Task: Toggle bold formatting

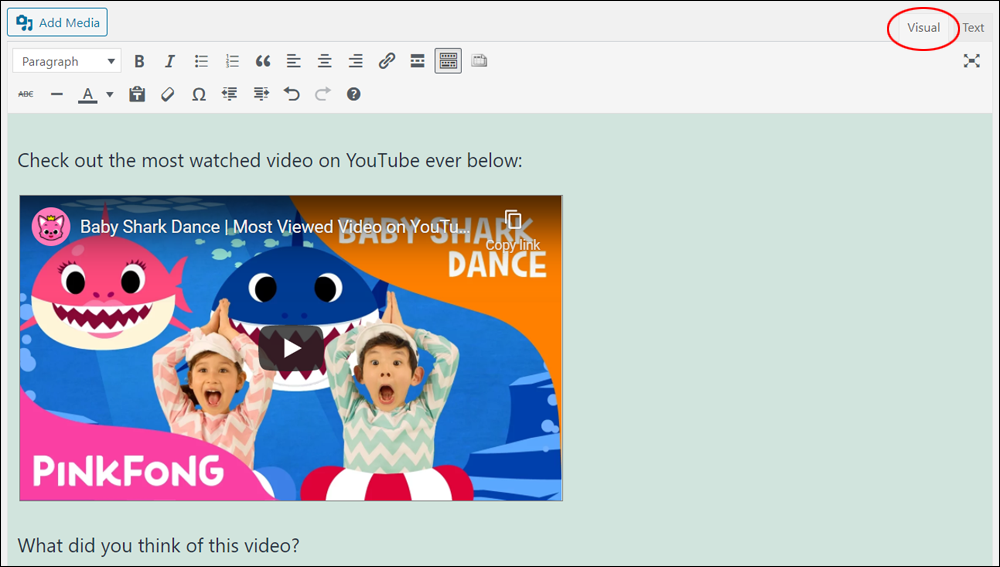Action: click(139, 61)
